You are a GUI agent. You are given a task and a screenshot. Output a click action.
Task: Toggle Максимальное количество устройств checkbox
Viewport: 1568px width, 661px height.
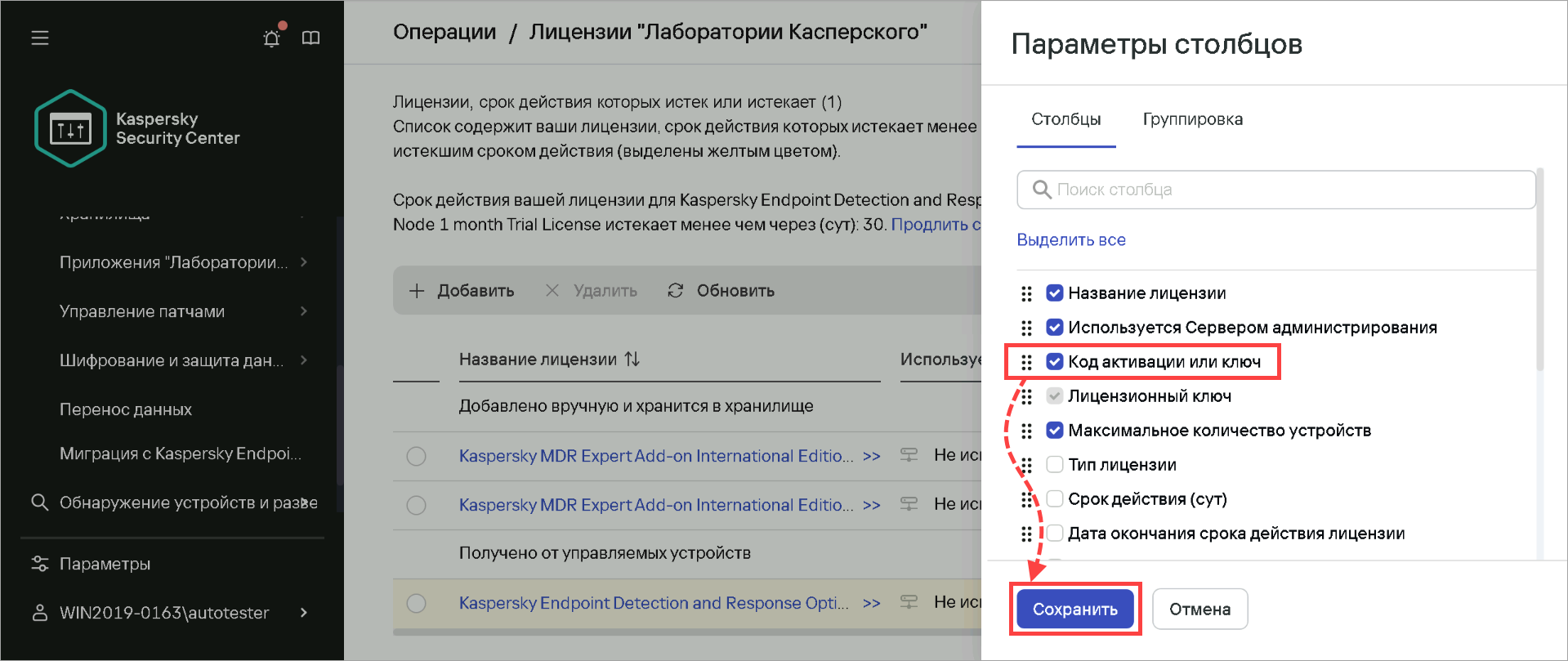click(x=1055, y=430)
